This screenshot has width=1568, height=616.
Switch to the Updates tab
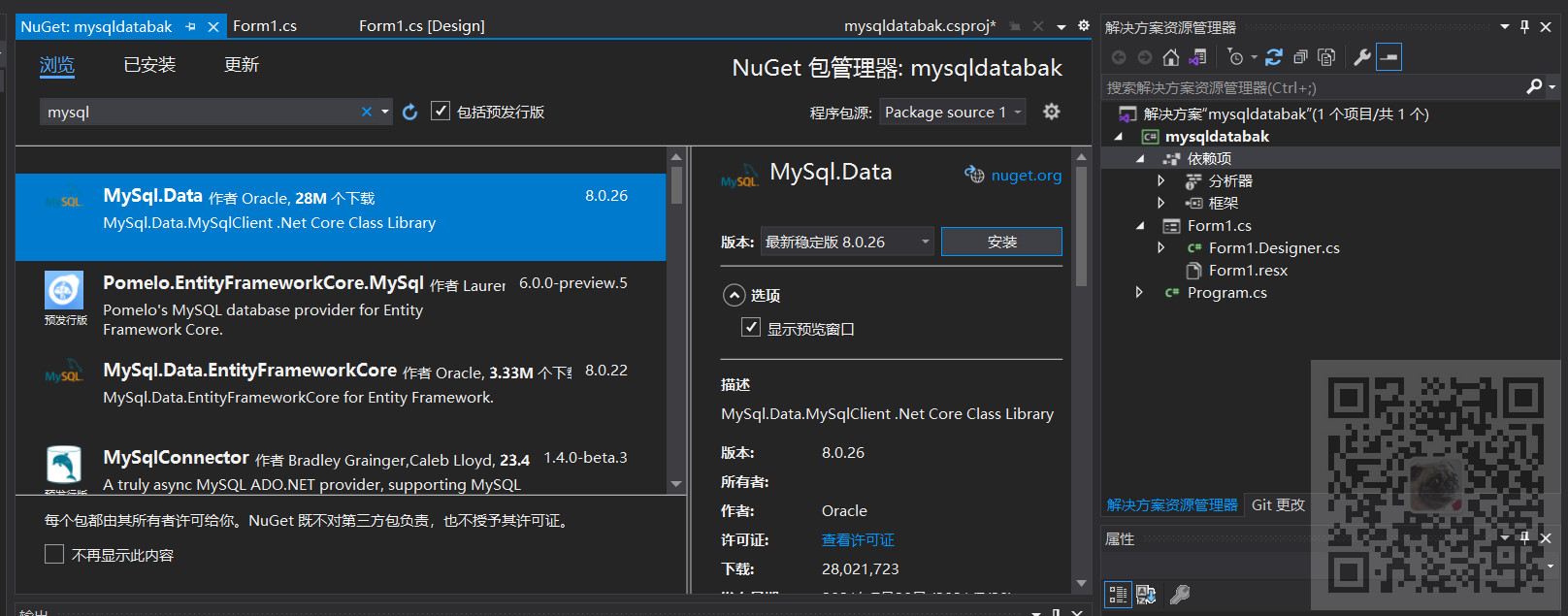[x=242, y=65]
